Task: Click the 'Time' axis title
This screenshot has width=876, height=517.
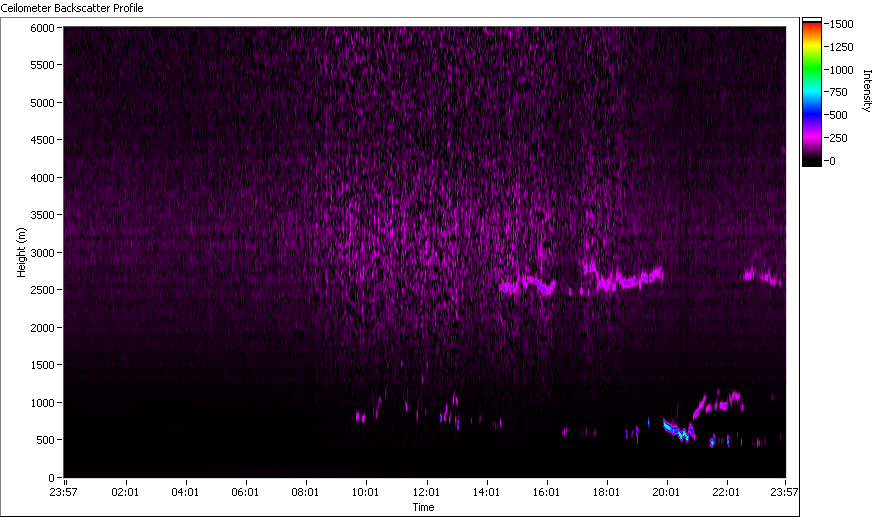Action: point(423,507)
